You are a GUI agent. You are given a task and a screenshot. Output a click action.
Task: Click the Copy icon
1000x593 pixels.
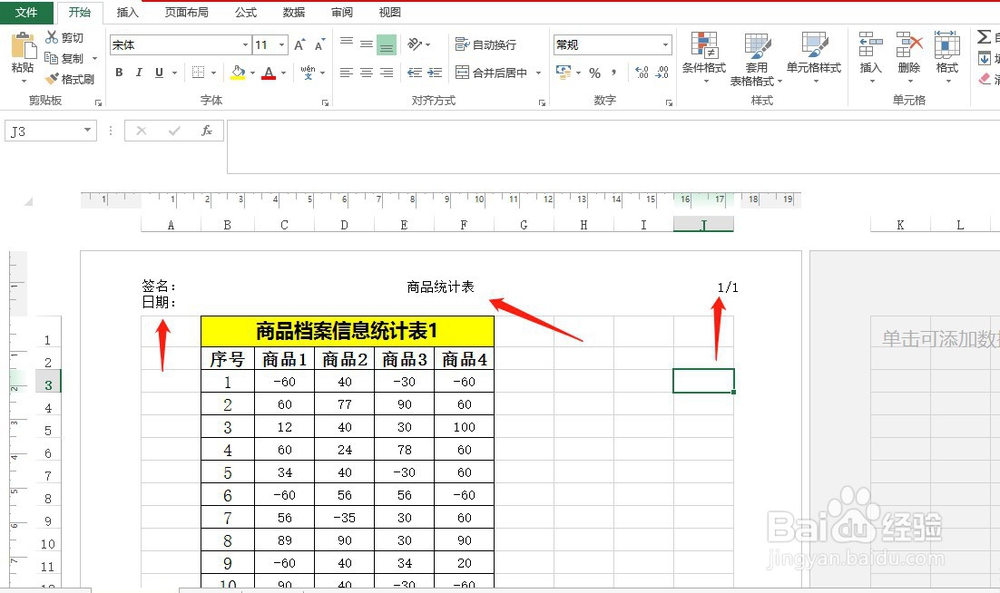[x=51, y=58]
